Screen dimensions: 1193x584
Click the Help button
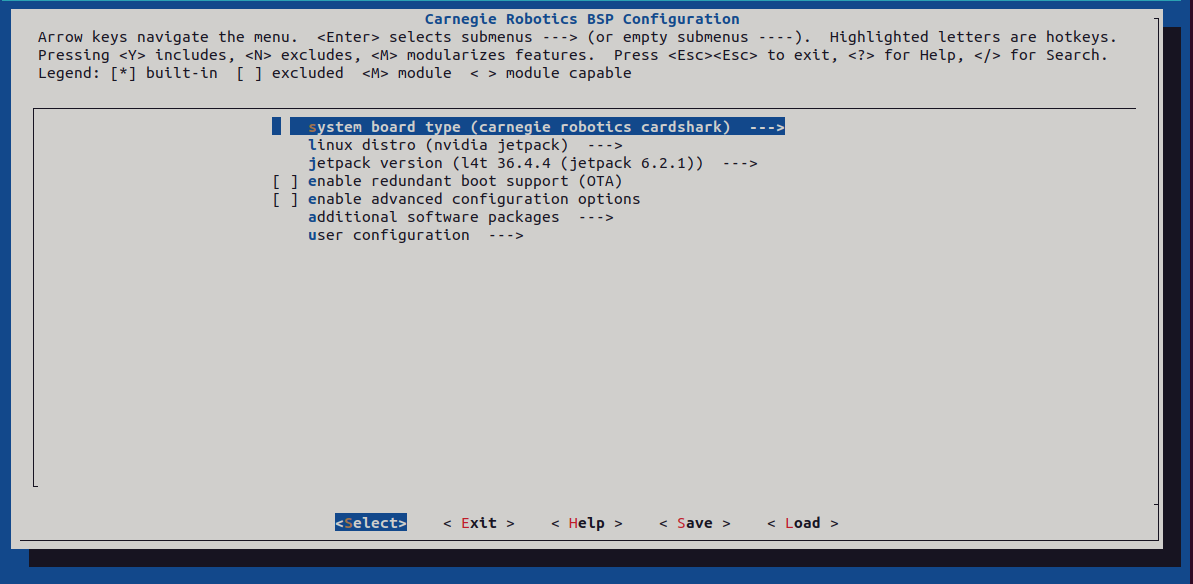(x=587, y=523)
